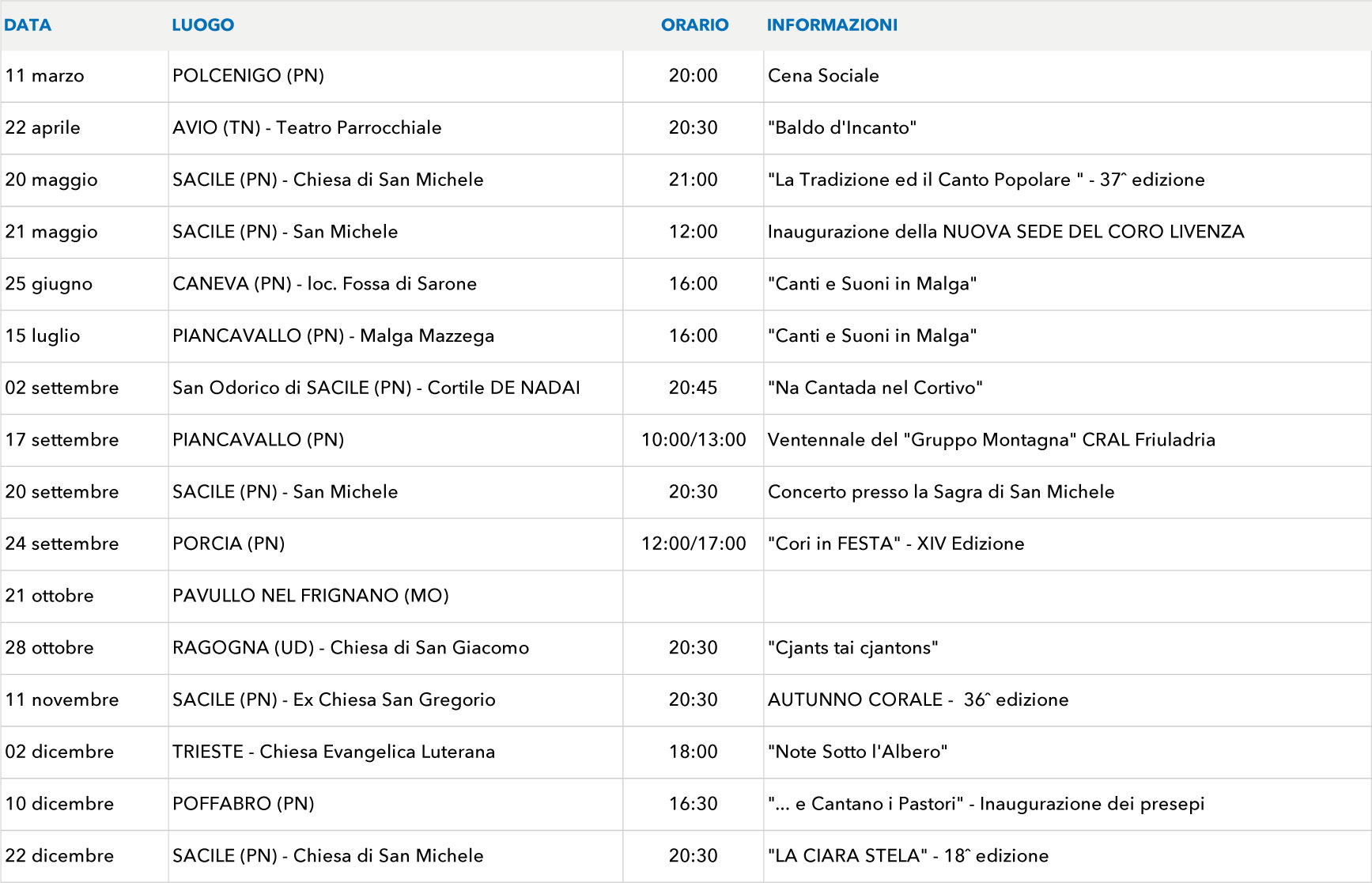The width and height of the screenshot is (1372, 883).
Task: Click the 10:00/13:00 time cell
Action: [x=694, y=440]
